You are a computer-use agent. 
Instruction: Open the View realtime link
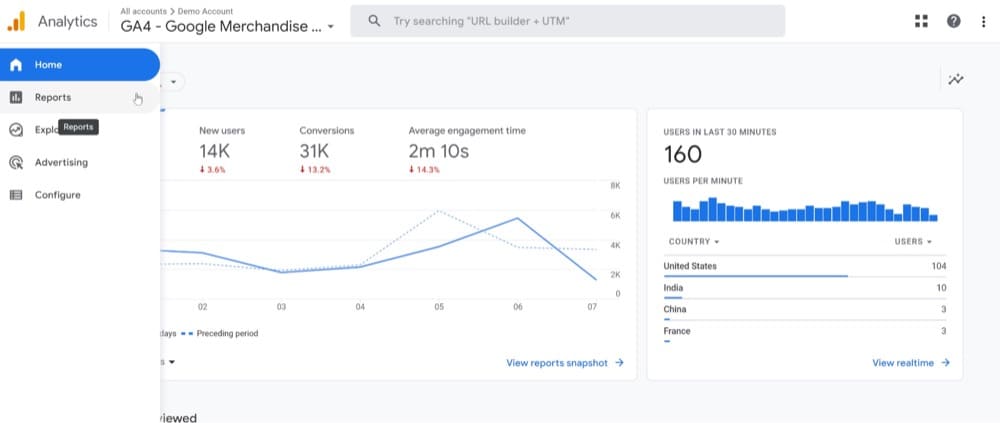pos(911,363)
